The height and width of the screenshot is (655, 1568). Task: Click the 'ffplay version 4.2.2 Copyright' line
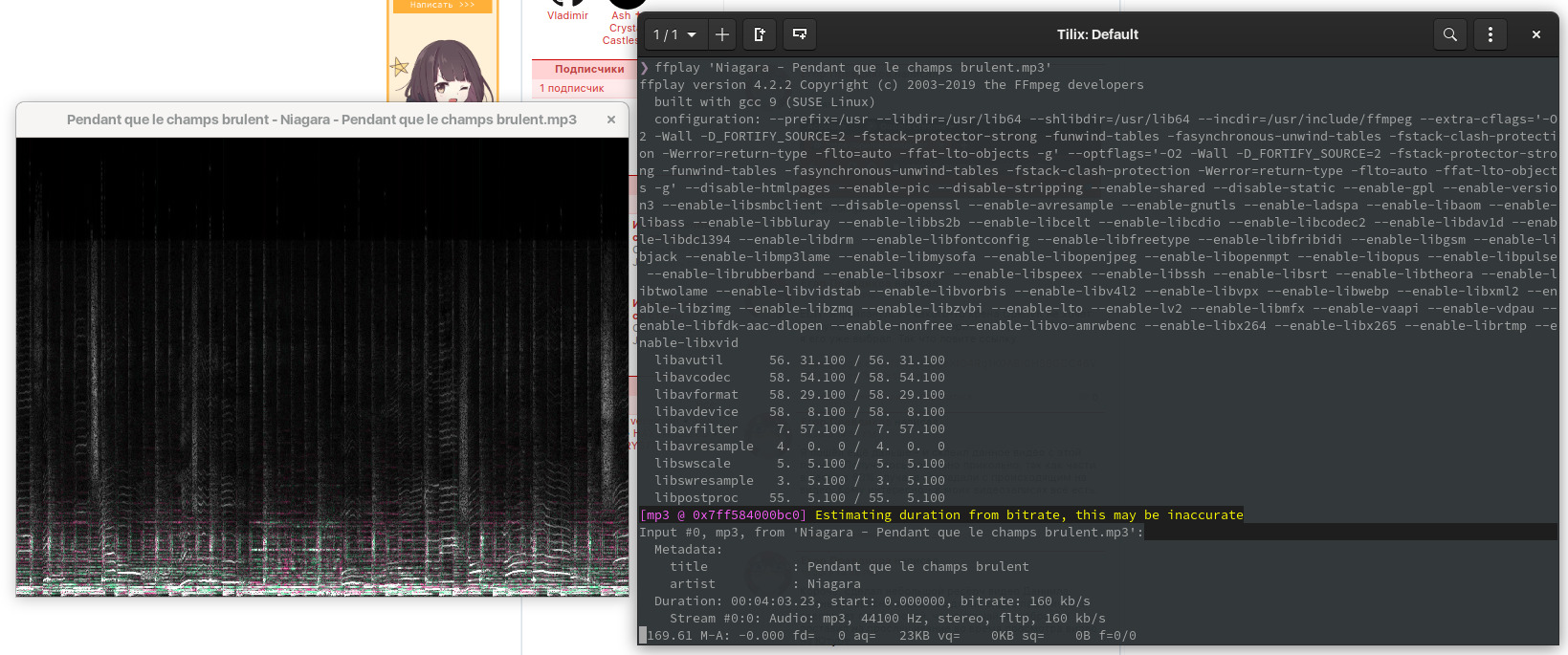coord(892,84)
